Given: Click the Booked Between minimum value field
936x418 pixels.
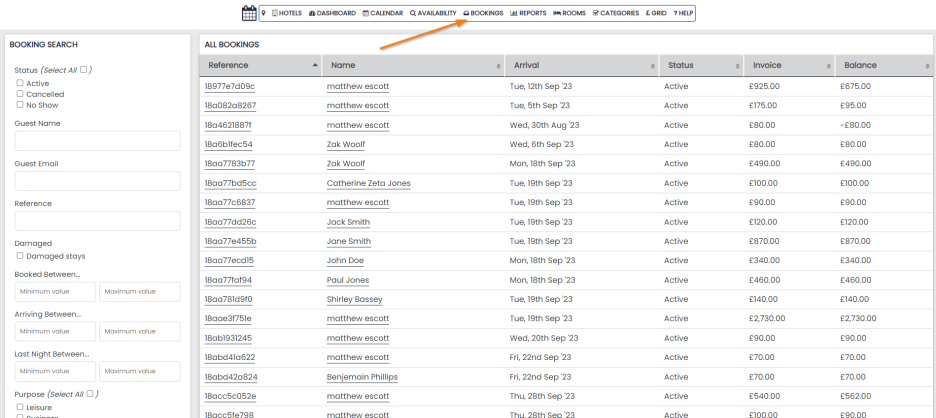Looking at the screenshot, I should click(54, 291).
